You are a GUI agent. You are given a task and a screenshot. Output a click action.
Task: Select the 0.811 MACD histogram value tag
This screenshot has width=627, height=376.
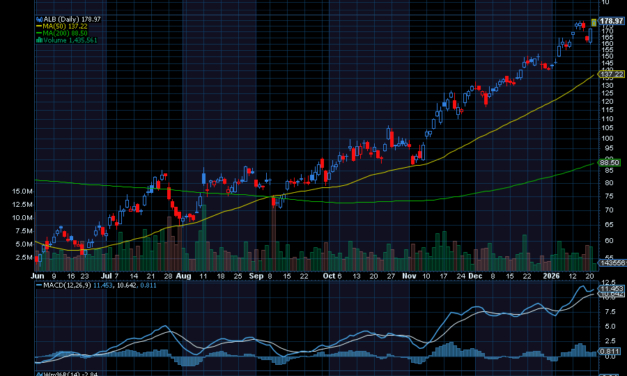tap(610, 352)
